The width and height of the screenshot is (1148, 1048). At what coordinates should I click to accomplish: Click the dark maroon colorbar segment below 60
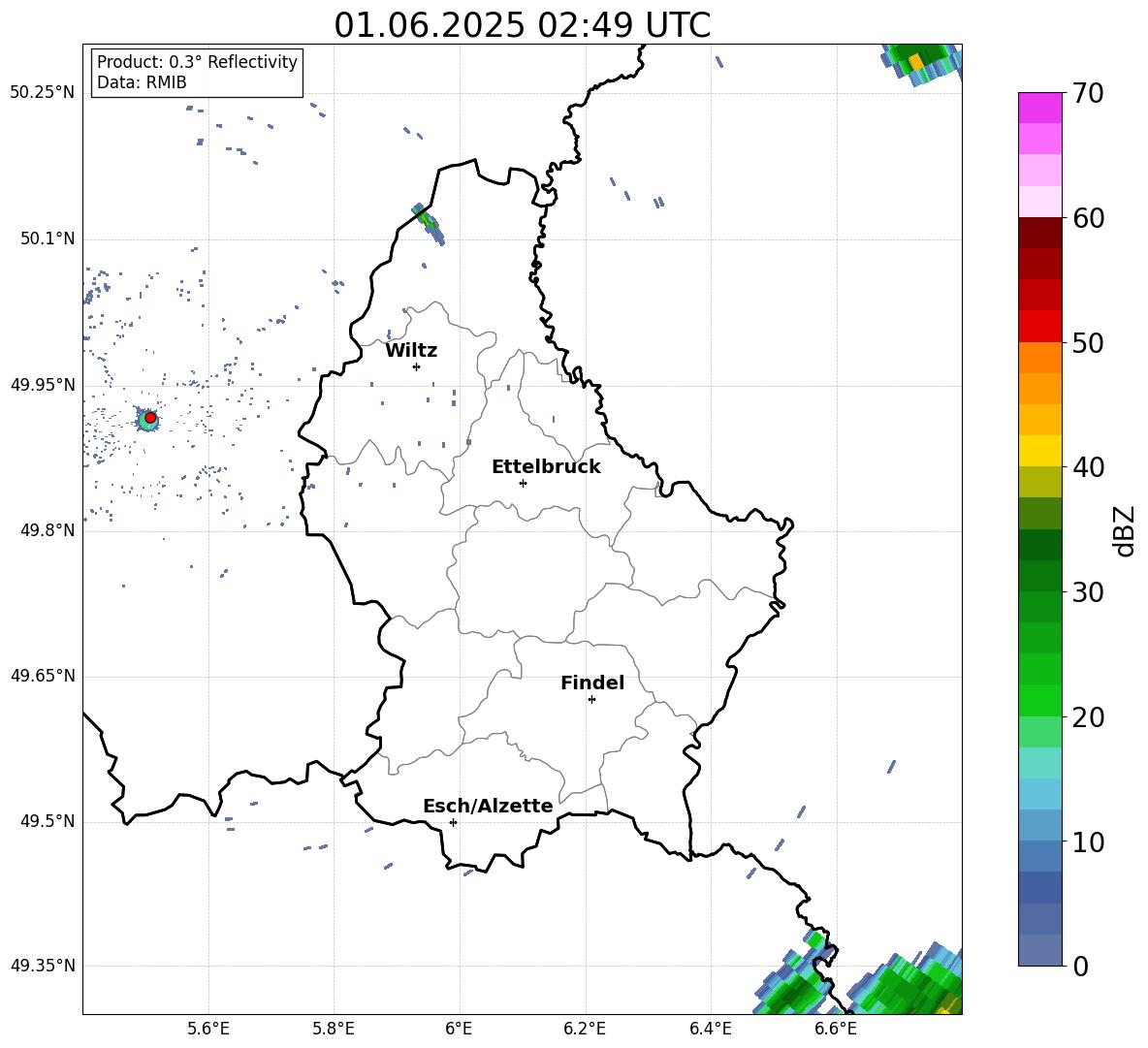1039,234
